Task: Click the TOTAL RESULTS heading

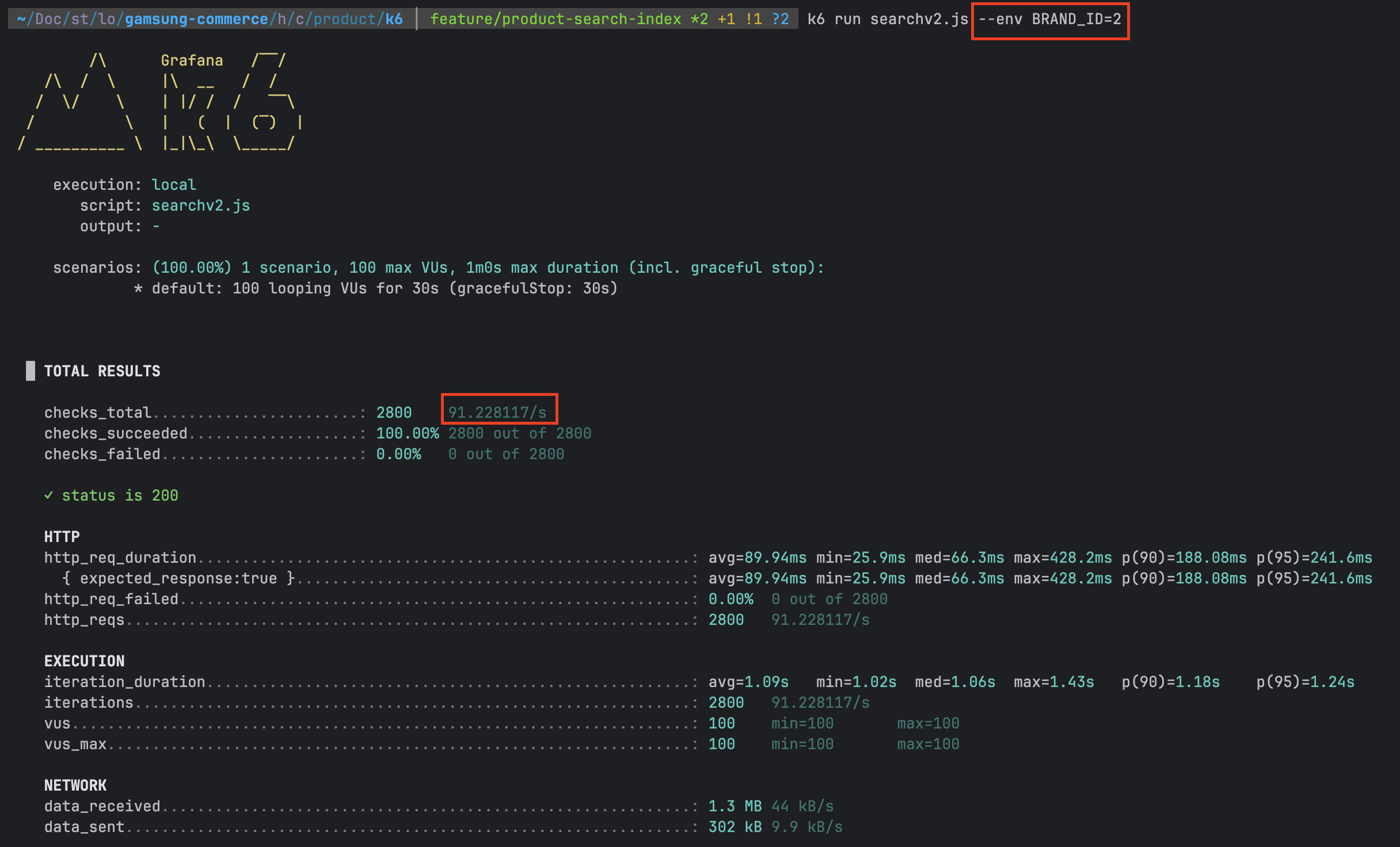Action: tap(102, 371)
